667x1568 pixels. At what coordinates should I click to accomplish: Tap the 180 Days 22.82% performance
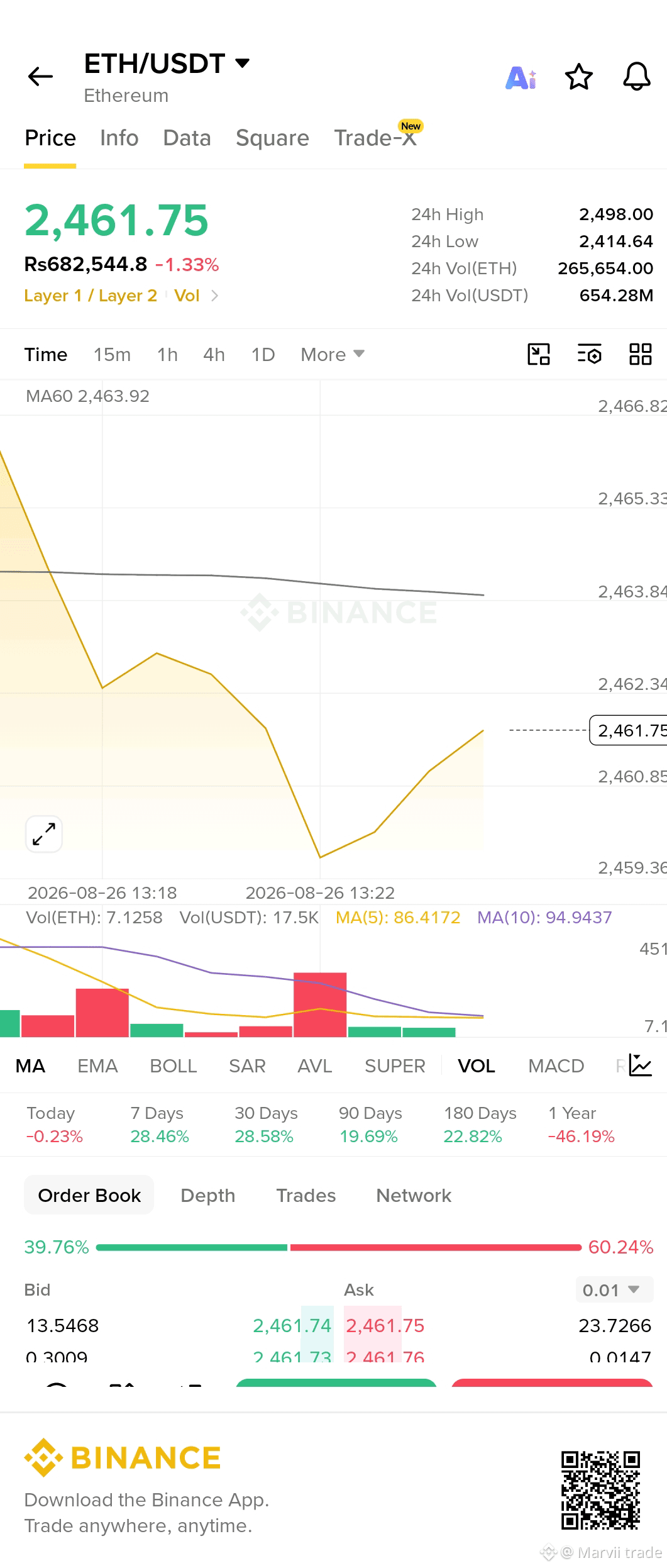pos(480,1125)
